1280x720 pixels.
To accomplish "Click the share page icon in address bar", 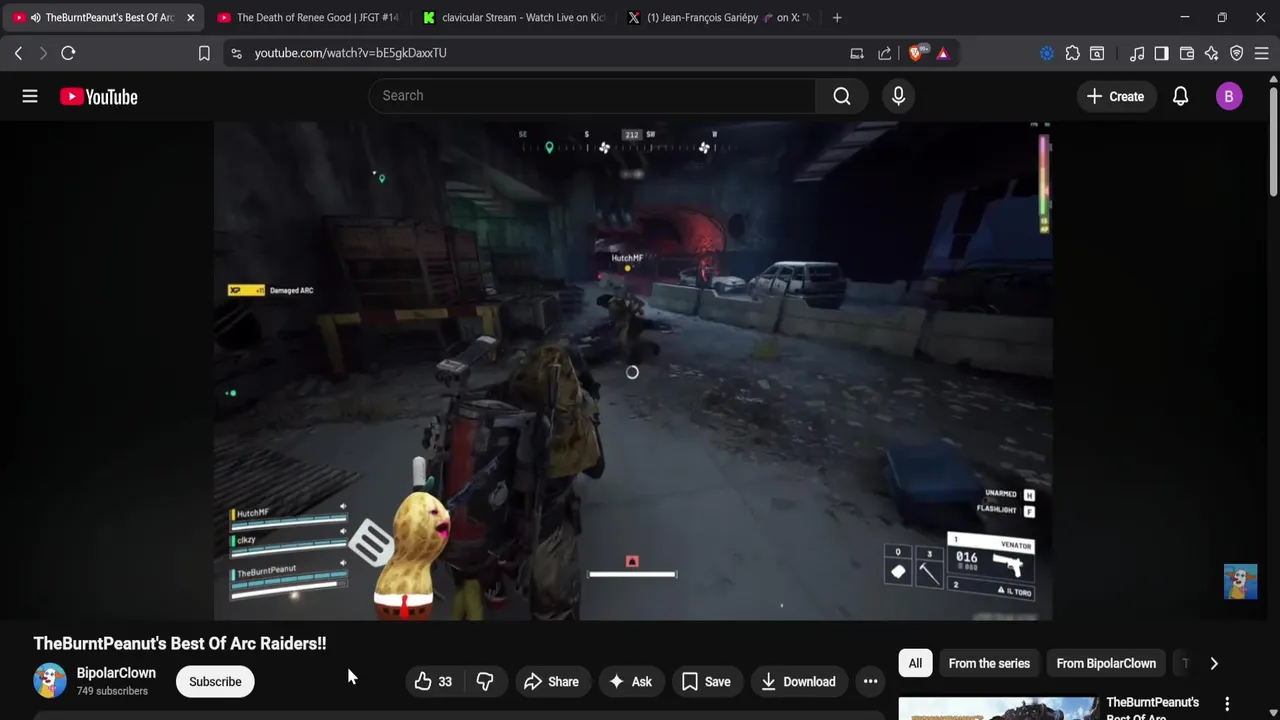I will pyautogui.click(x=884, y=53).
